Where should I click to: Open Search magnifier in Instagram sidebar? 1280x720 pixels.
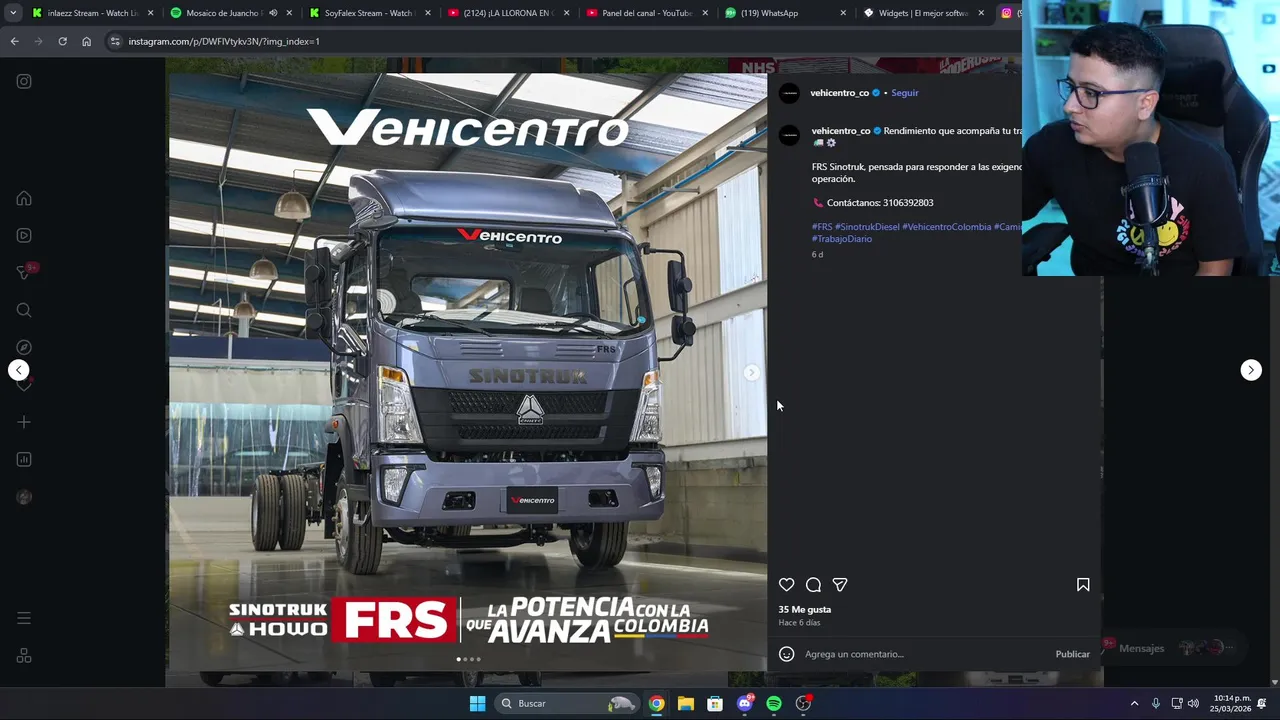24,310
